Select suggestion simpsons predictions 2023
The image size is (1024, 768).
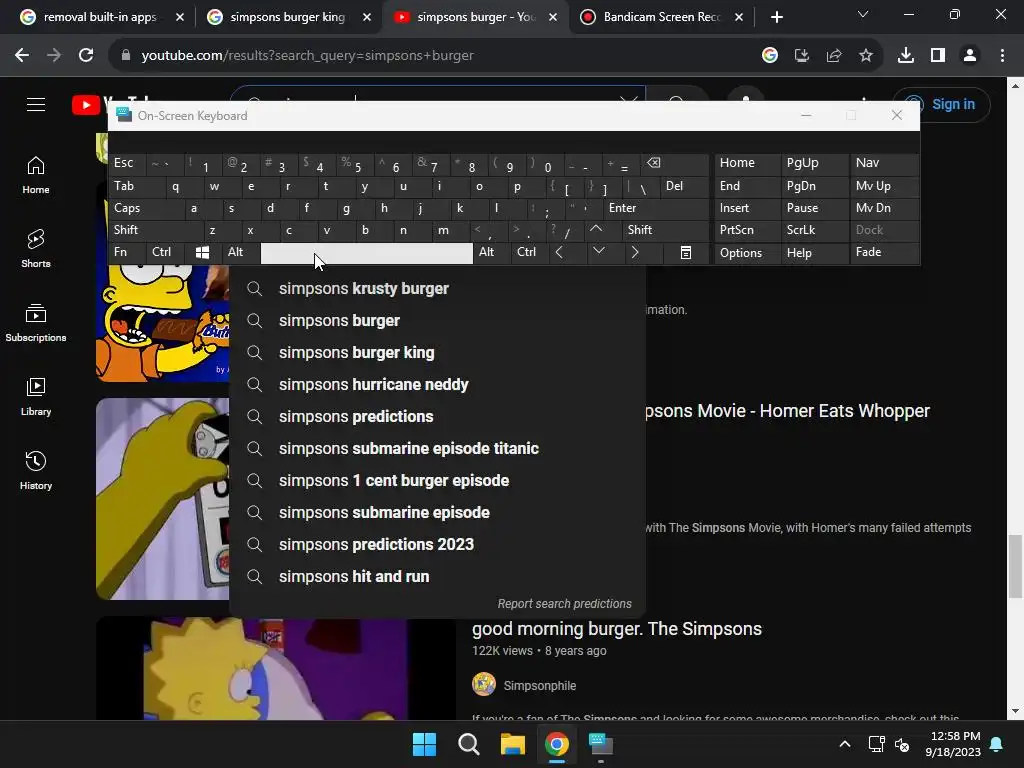pyautogui.click(x=437, y=545)
